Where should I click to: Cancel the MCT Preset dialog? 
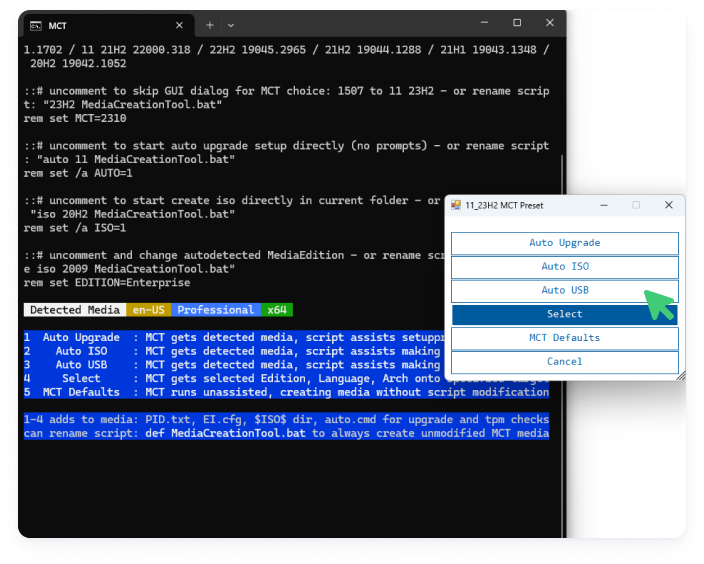tap(564, 362)
